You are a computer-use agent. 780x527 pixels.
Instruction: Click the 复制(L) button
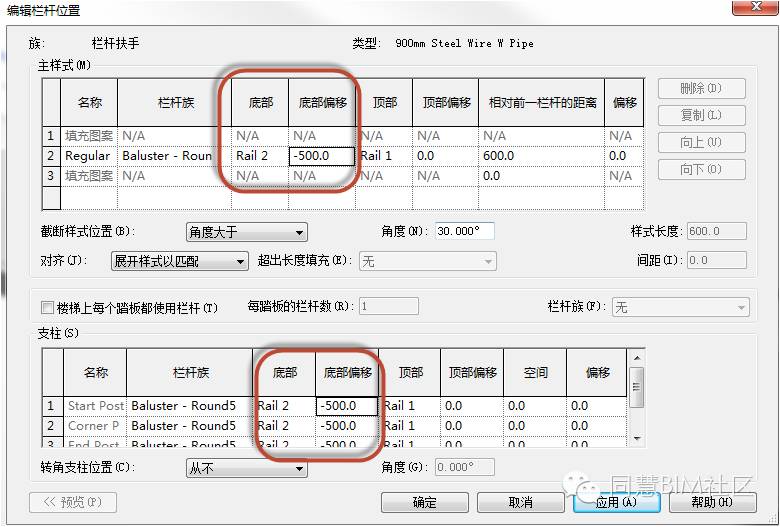click(701, 115)
